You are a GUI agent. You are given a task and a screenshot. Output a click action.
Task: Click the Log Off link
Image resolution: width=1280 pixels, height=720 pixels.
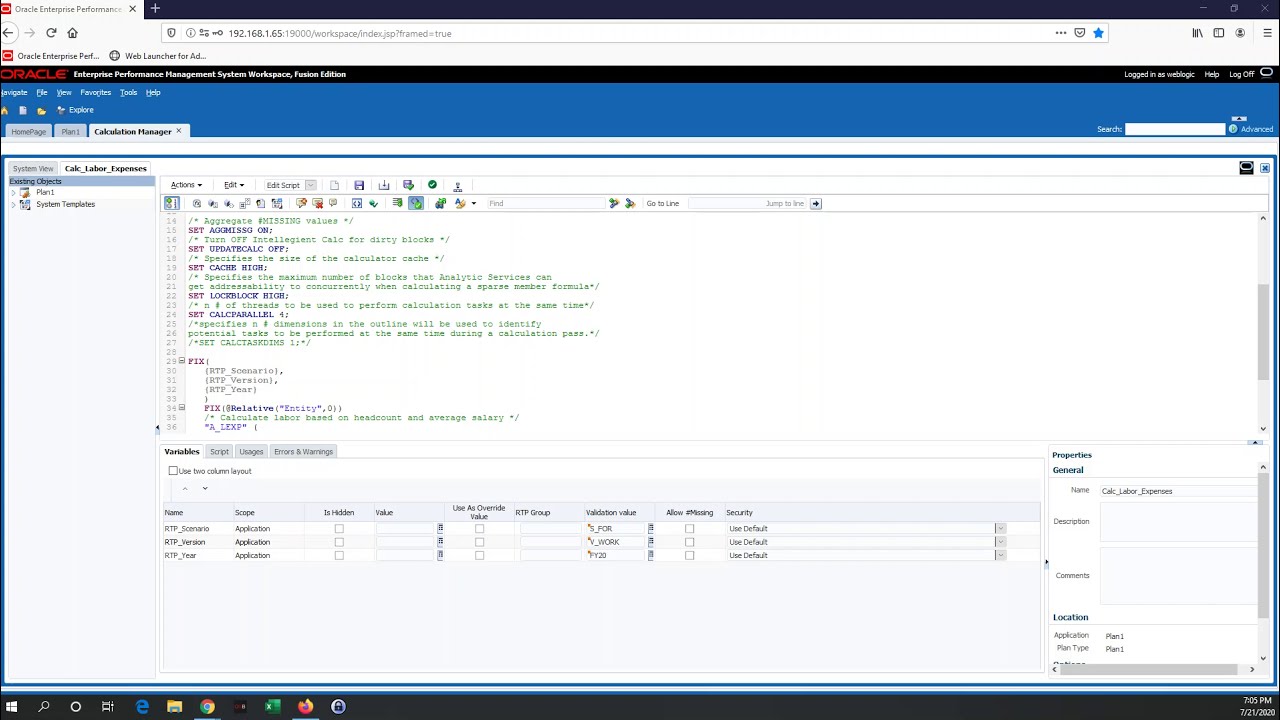coord(1241,74)
